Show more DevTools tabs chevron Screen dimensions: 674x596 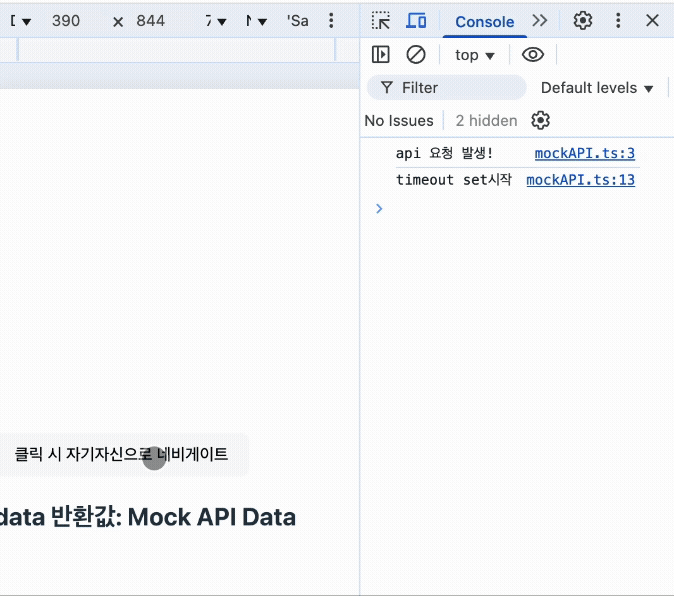point(539,20)
